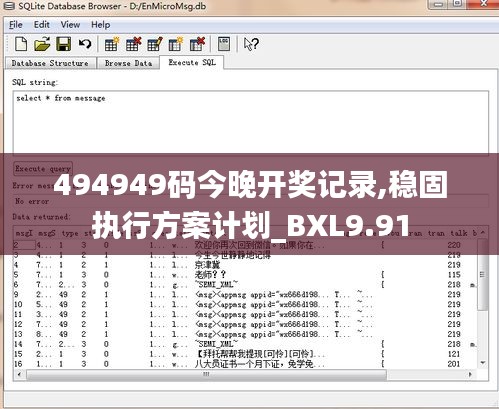Switch to the Browse Data tab

pos(128,63)
